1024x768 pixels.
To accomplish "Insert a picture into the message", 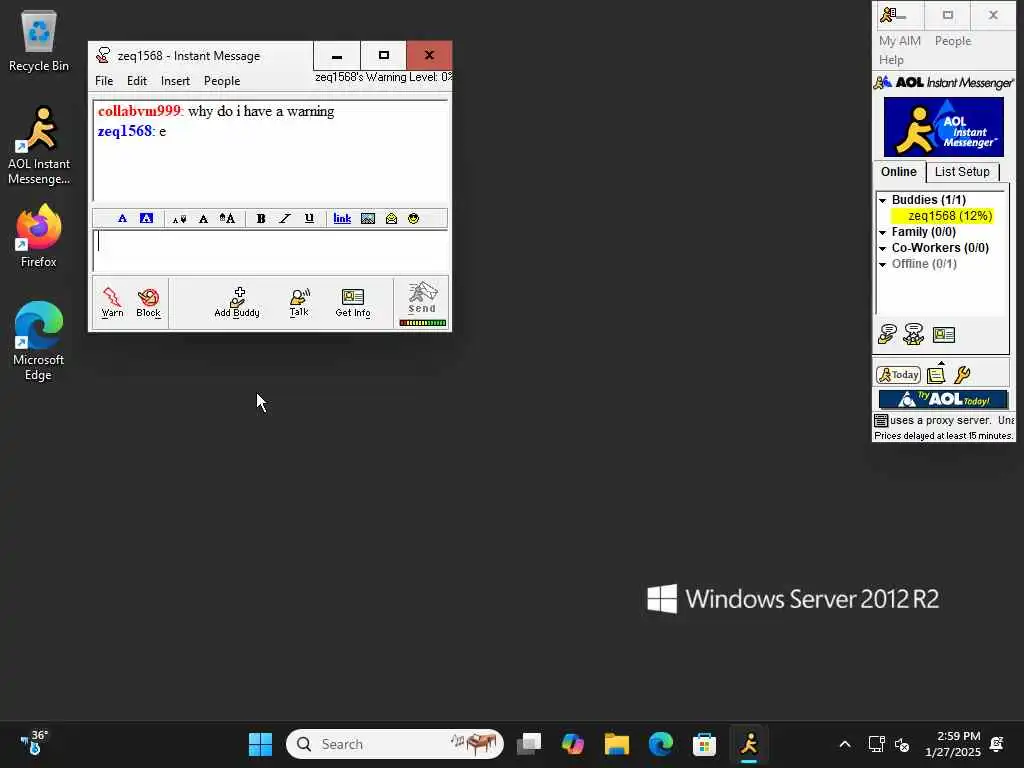I will click(x=368, y=219).
